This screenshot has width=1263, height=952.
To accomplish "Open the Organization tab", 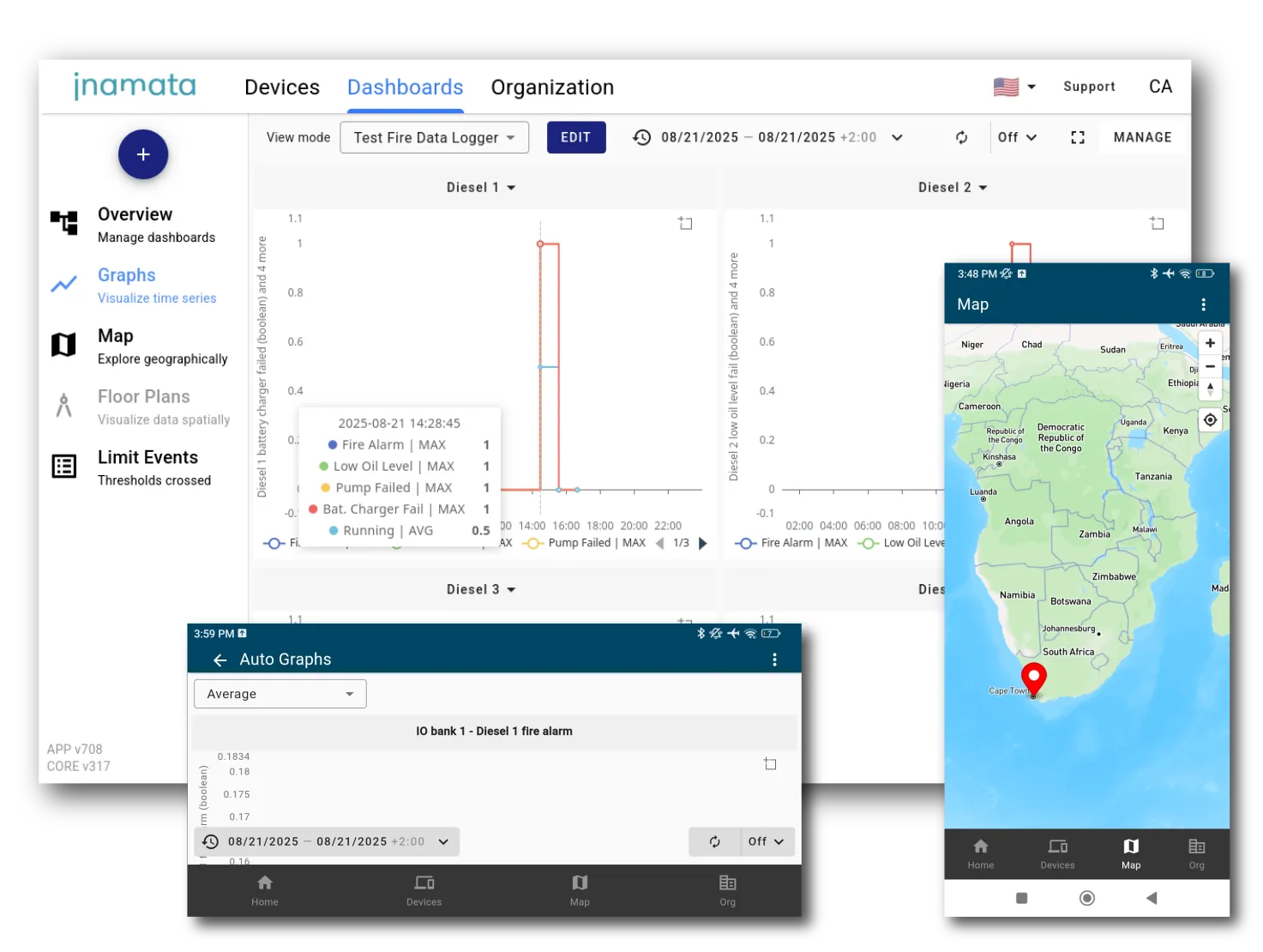I will pos(552,87).
